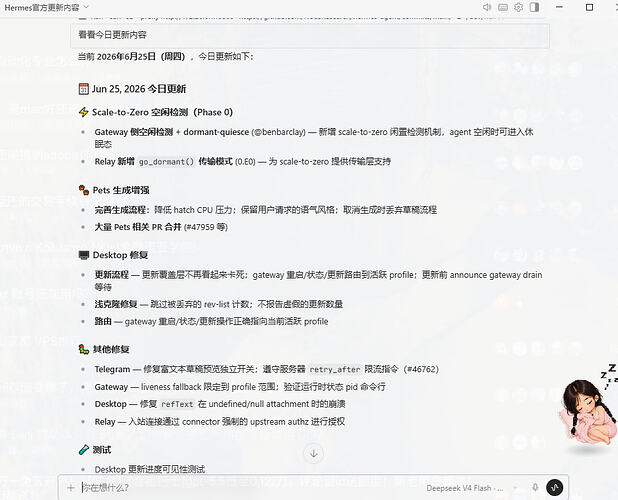Click the bug emoji beside 其他修复
Screen dimensions: 618x500
84,349
